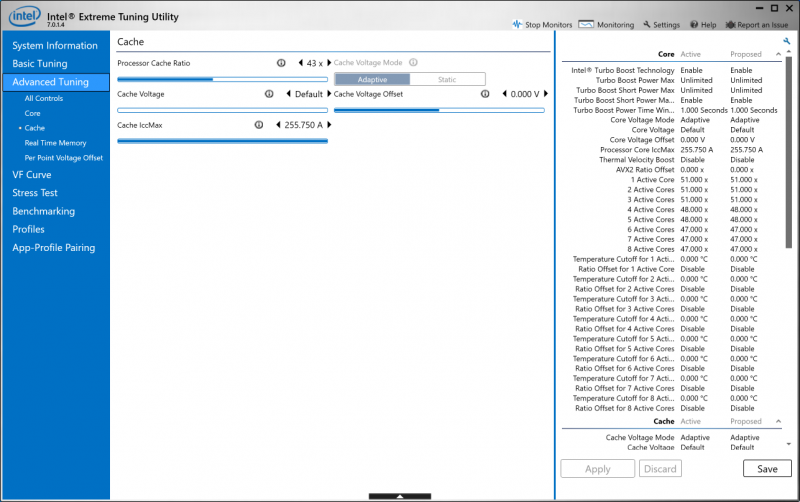Decrease Processor Cache Ratio with left arrow

pos(301,63)
